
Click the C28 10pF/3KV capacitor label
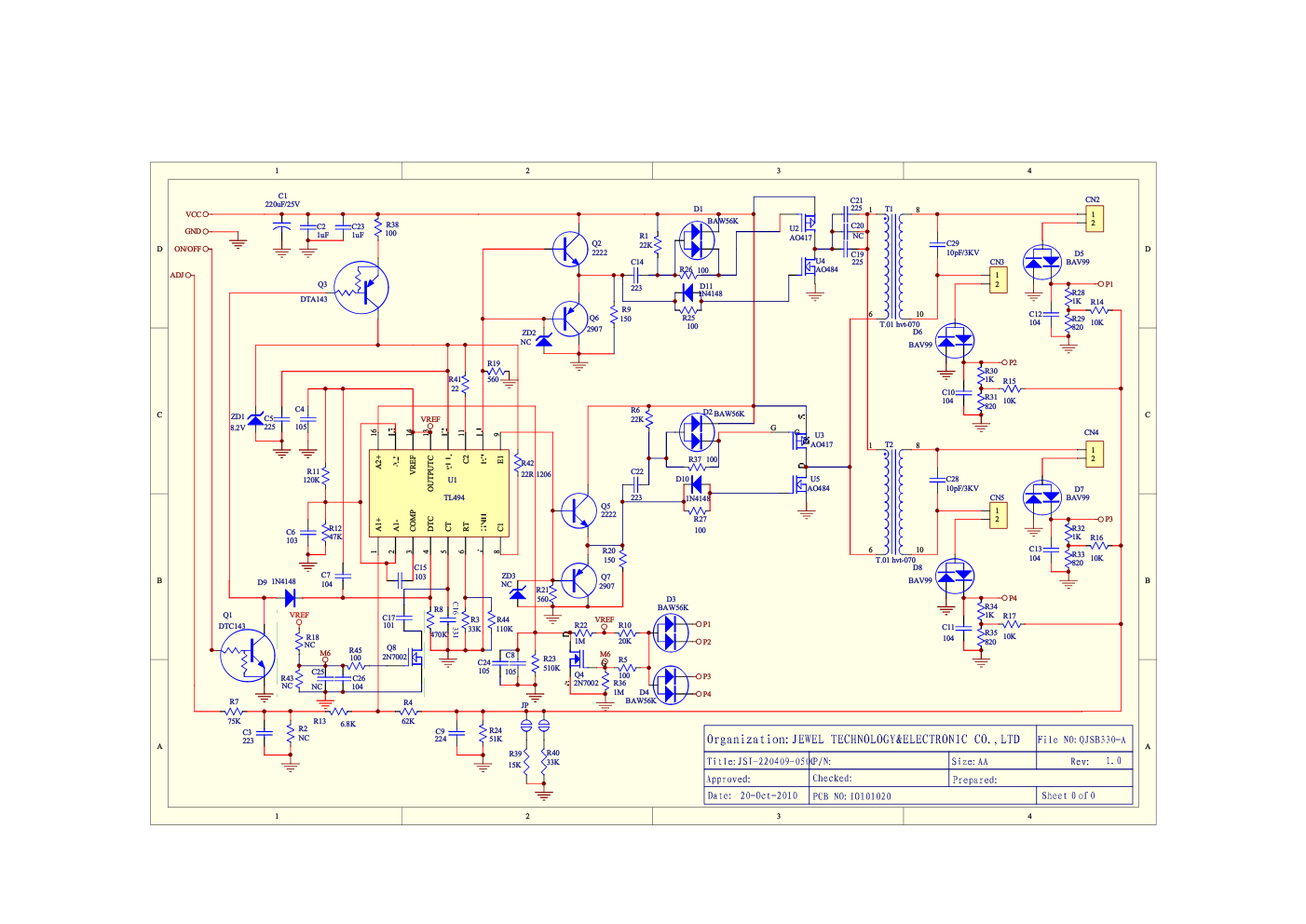[x=963, y=483]
